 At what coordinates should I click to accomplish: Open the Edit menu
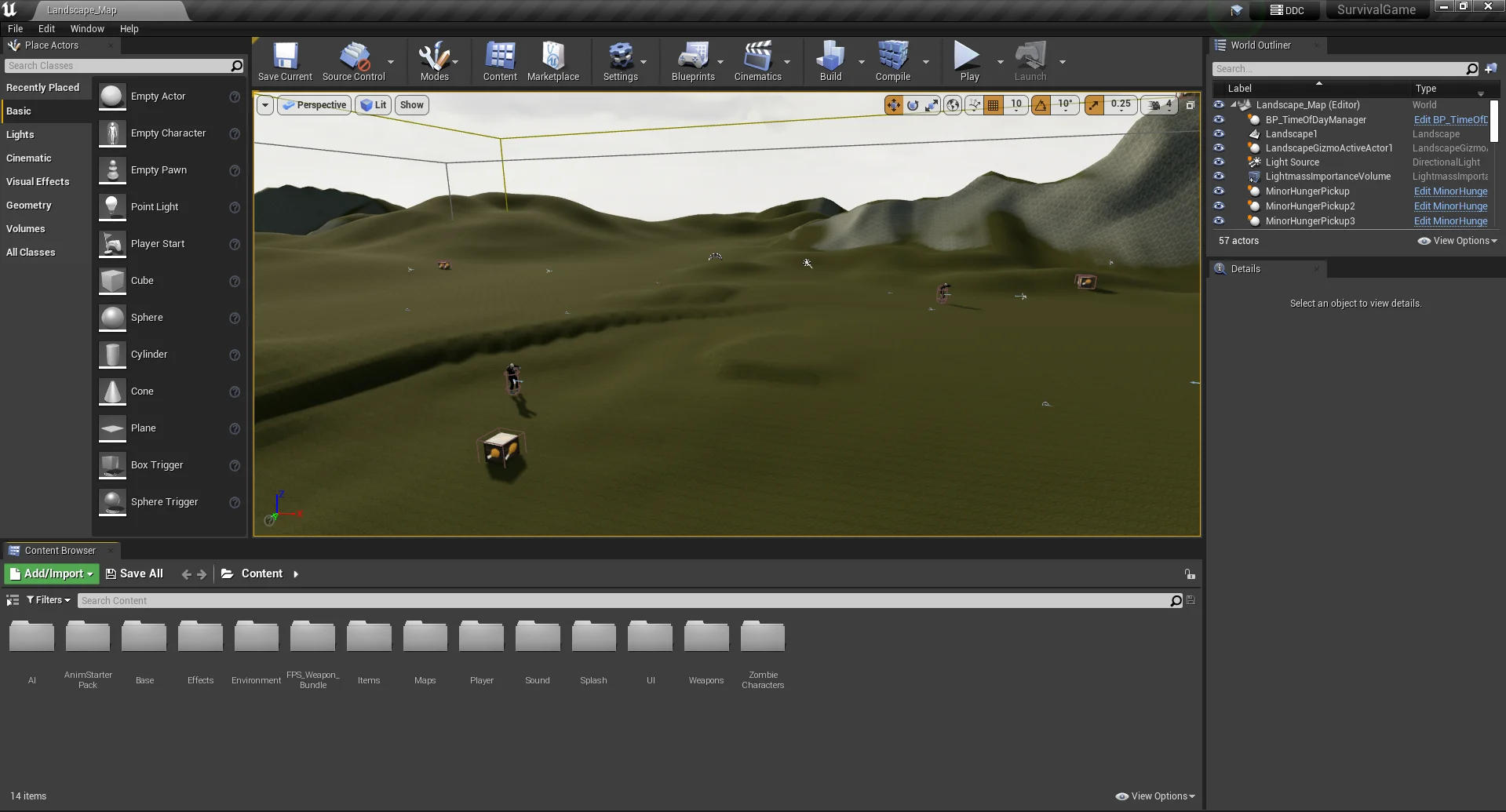[46, 28]
